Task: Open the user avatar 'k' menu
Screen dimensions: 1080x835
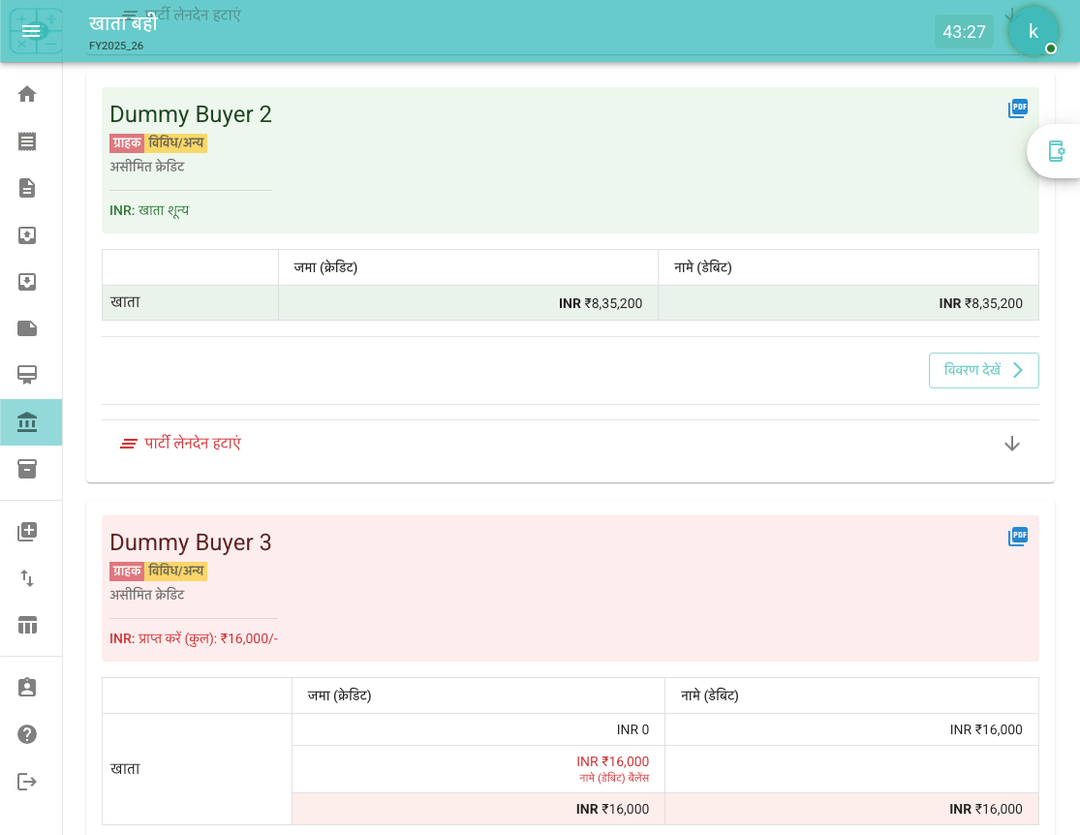Action: [x=1033, y=31]
